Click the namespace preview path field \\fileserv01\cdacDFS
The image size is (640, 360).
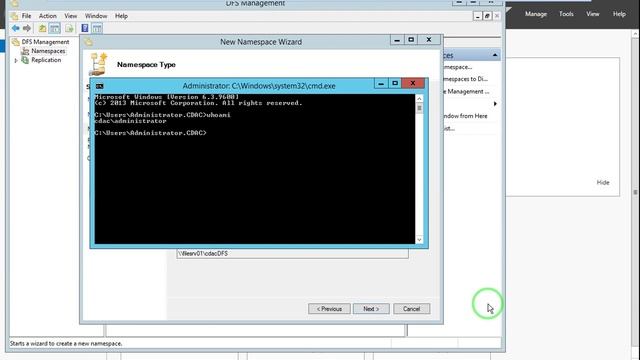click(x=292, y=253)
